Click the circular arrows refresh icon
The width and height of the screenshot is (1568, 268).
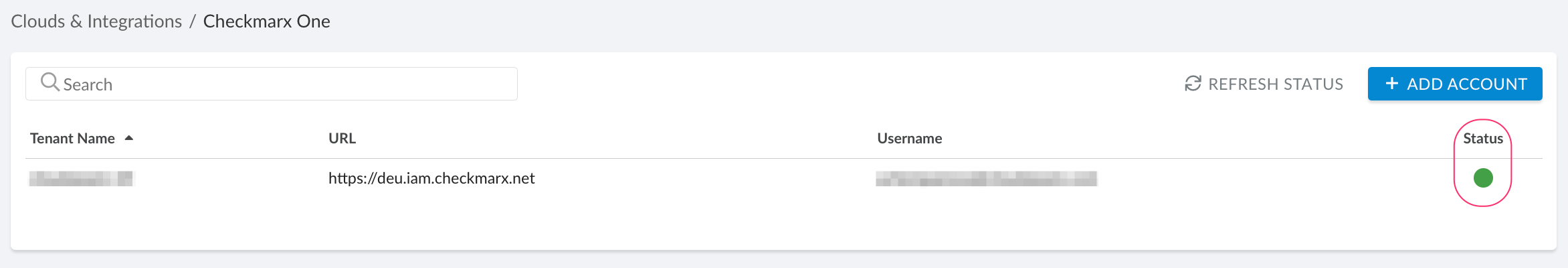pos(1193,84)
